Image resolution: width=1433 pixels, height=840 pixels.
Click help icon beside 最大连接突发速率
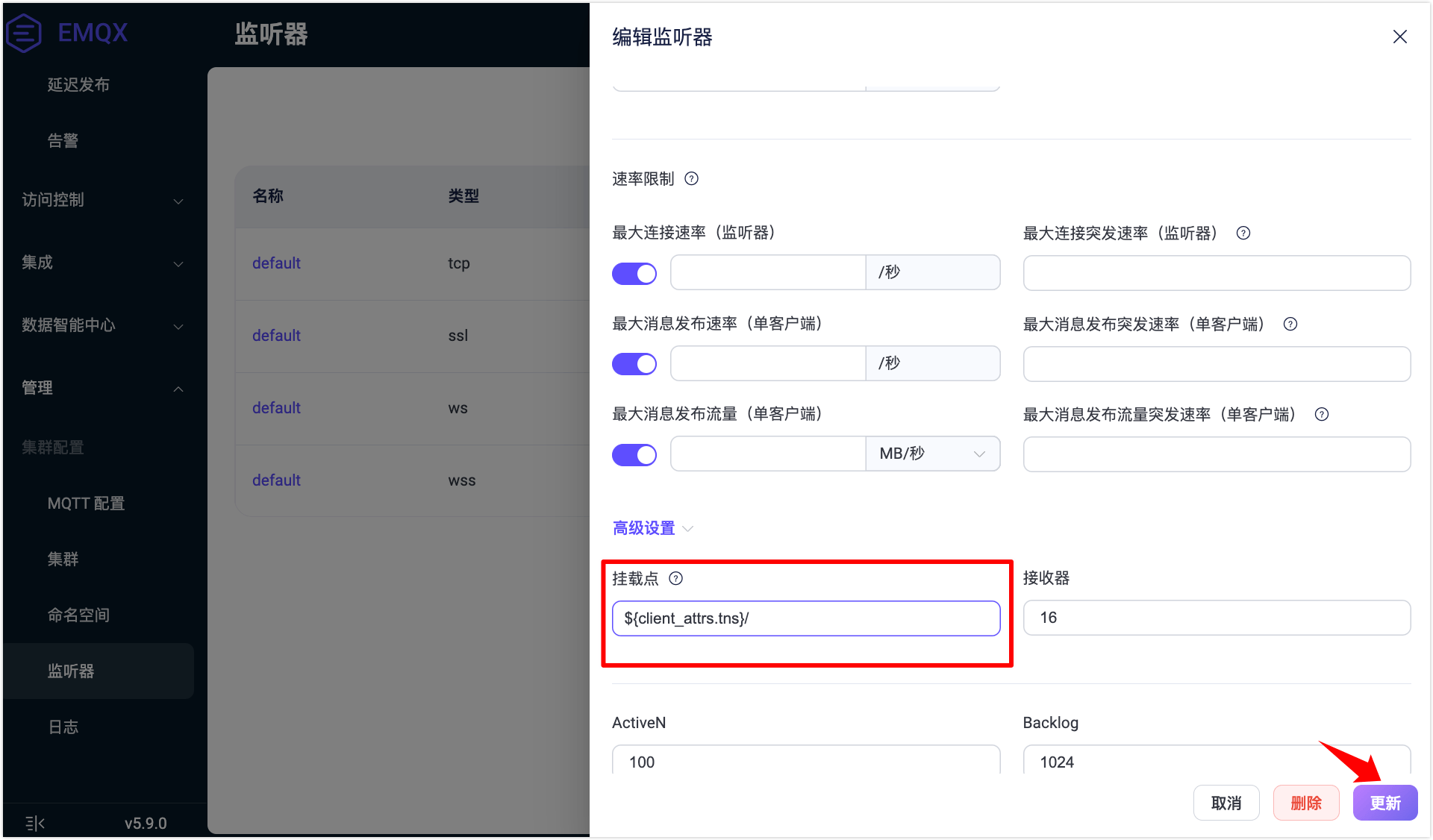[x=1243, y=233]
